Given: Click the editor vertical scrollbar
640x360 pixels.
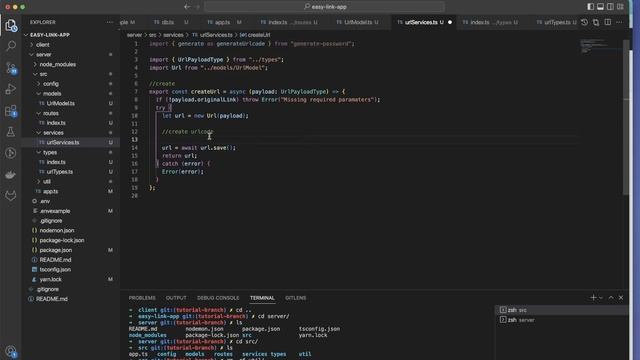Looking at the screenshot, I should coord(626,118).
